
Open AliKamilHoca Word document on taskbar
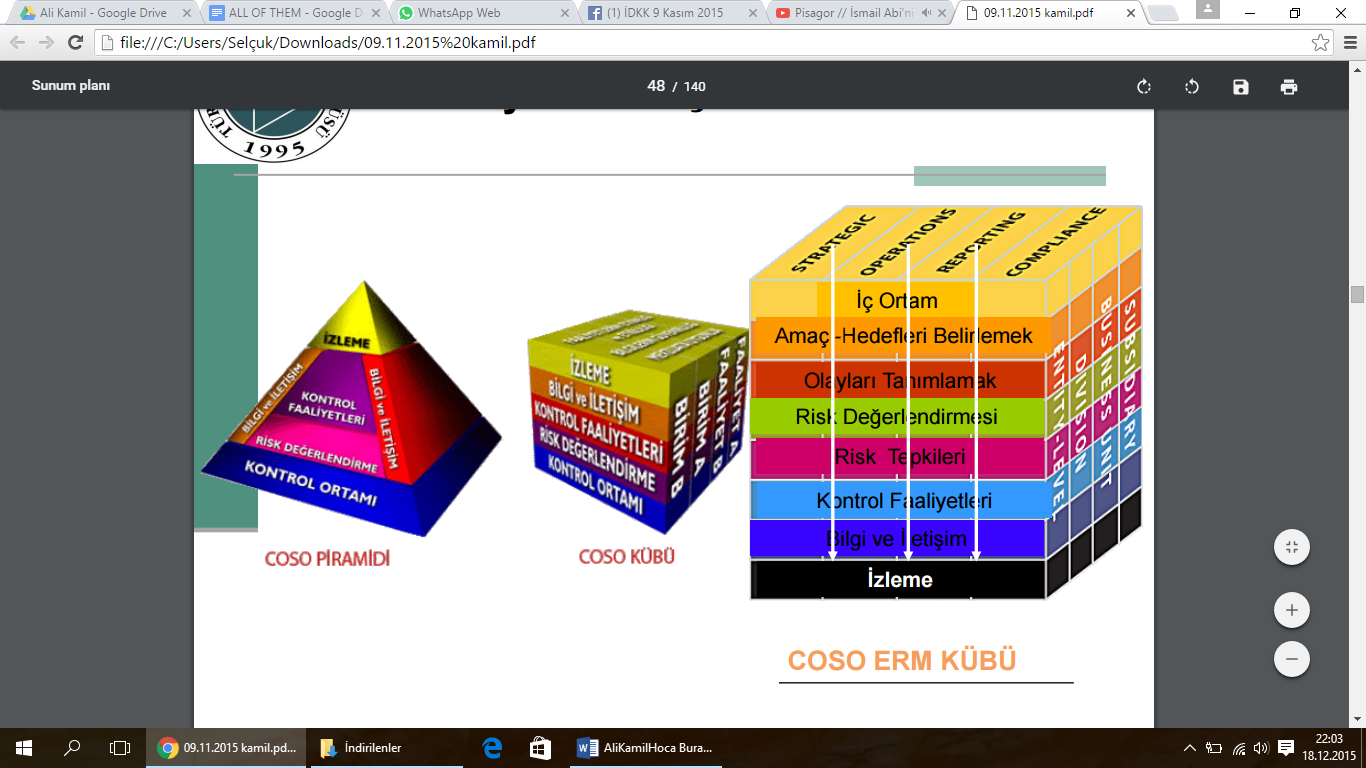coord(646,747)
